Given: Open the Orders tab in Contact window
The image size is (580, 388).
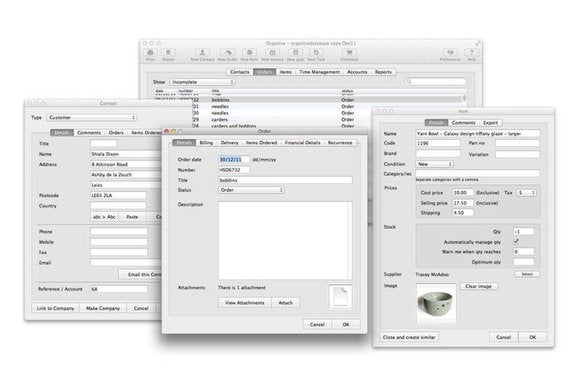Looking at the screenshot, I should pyautogui.click(x=116, y=132).
